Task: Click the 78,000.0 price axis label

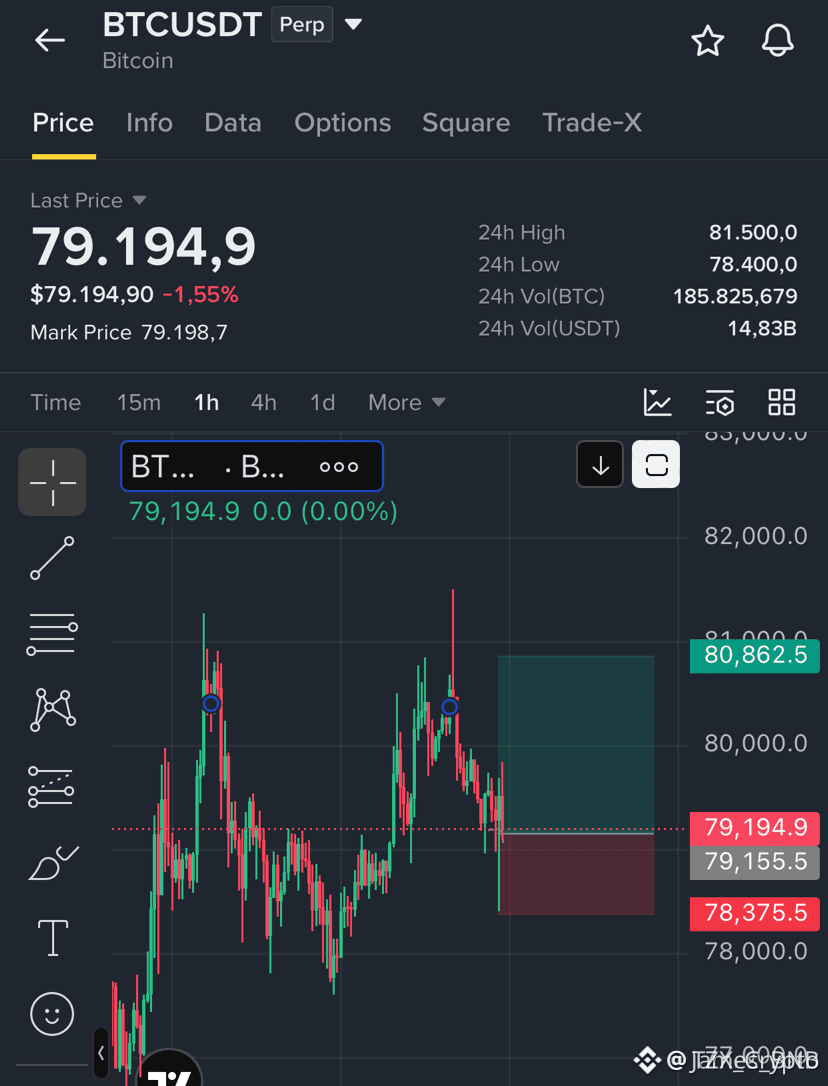Action: pyautogui.click(x=756, y=952)
